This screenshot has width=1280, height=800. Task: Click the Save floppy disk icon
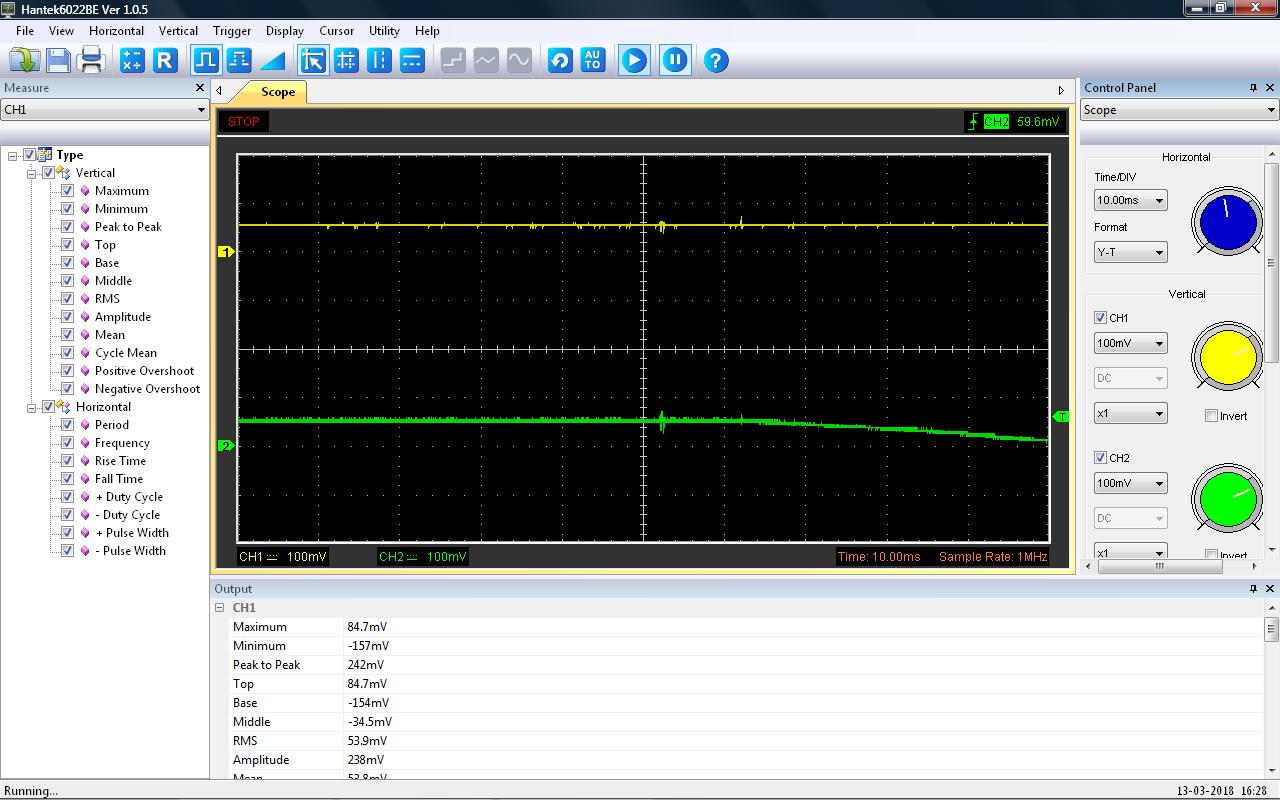[58, 60]
